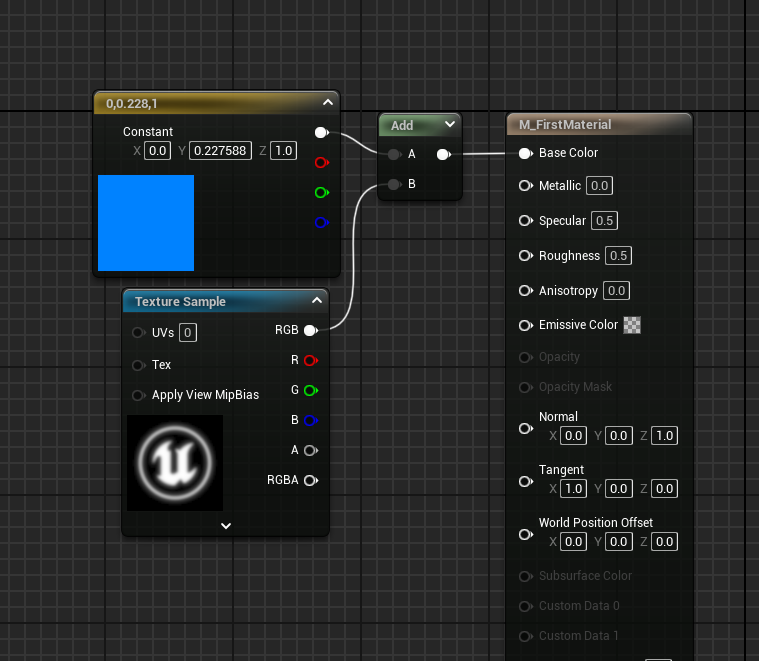The width and height of the screenshot is (759, 661).
Task: Edit the World Position Offset Y field
Action: click(619, 541)
